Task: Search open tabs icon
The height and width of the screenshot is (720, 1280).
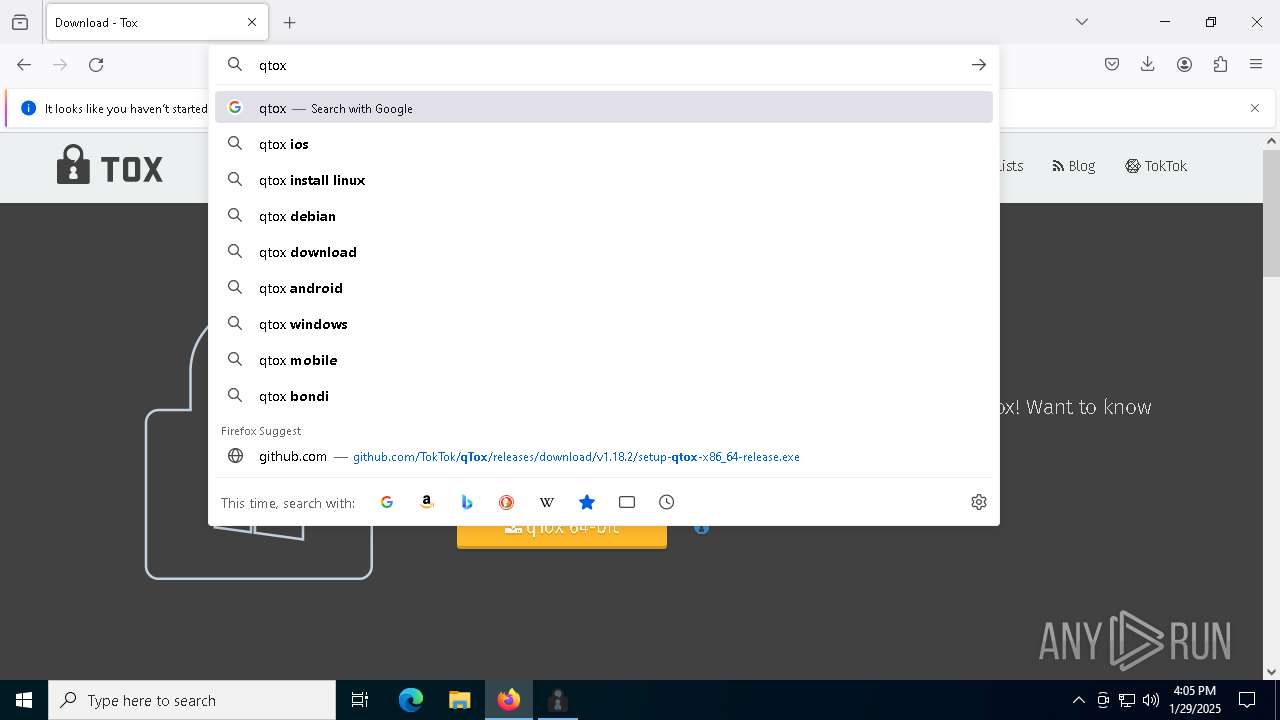Action: (627, 502)
